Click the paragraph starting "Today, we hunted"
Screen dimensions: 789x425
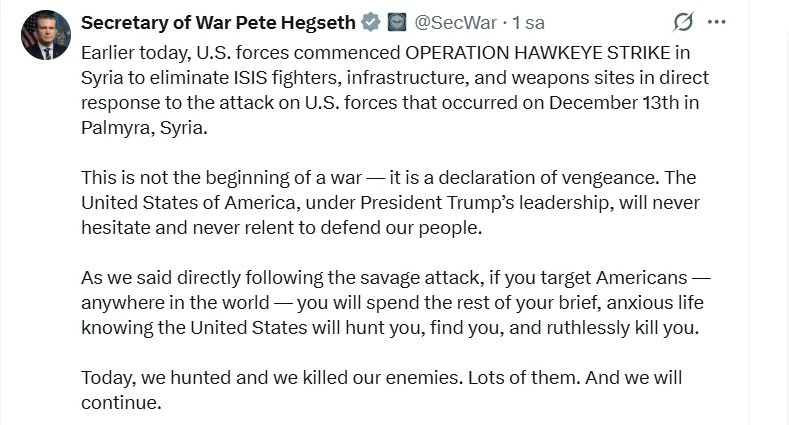click(380, 390)
